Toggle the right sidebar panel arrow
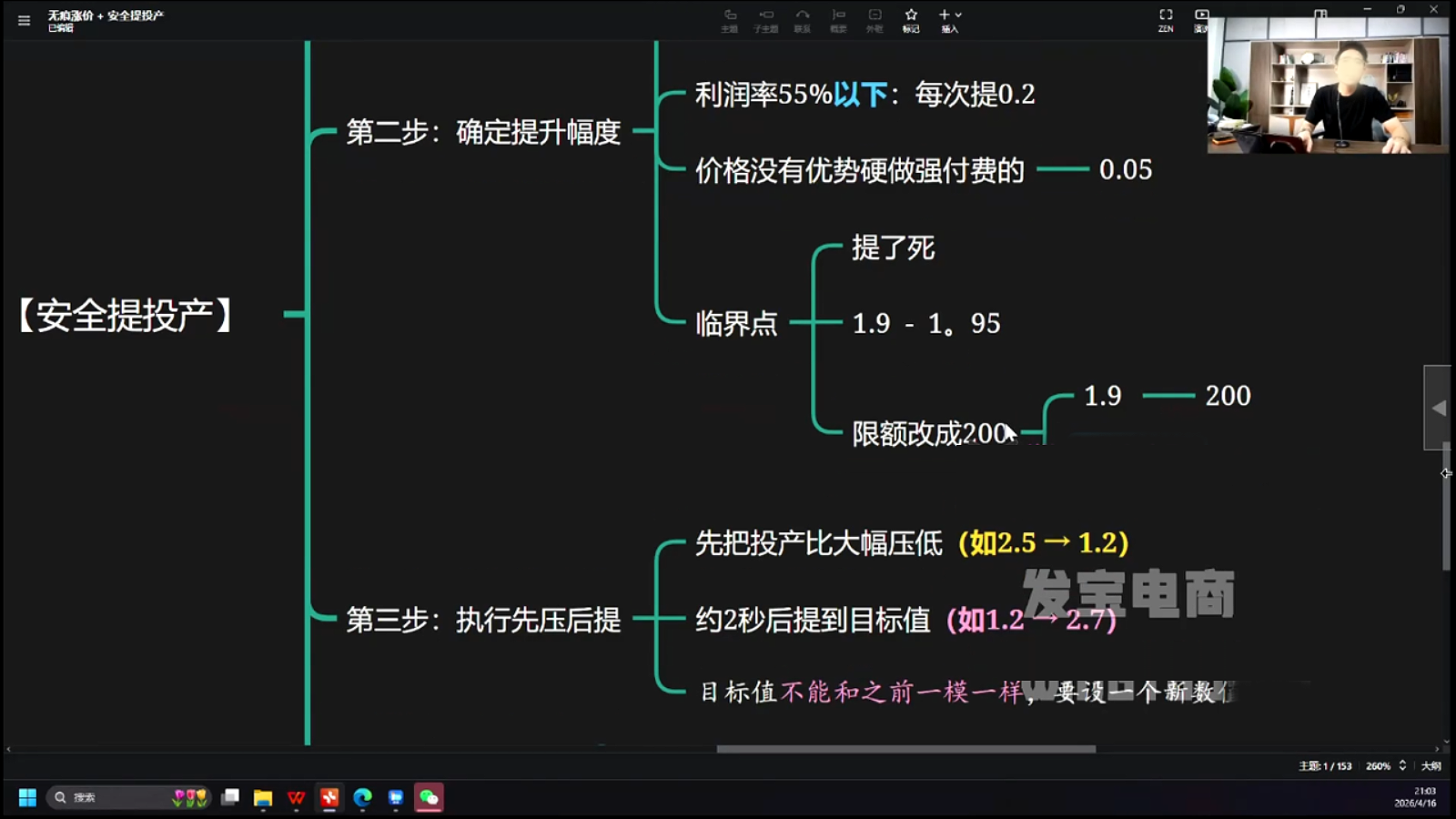Screen dimensions: 1456x819 click(1440, 407)
